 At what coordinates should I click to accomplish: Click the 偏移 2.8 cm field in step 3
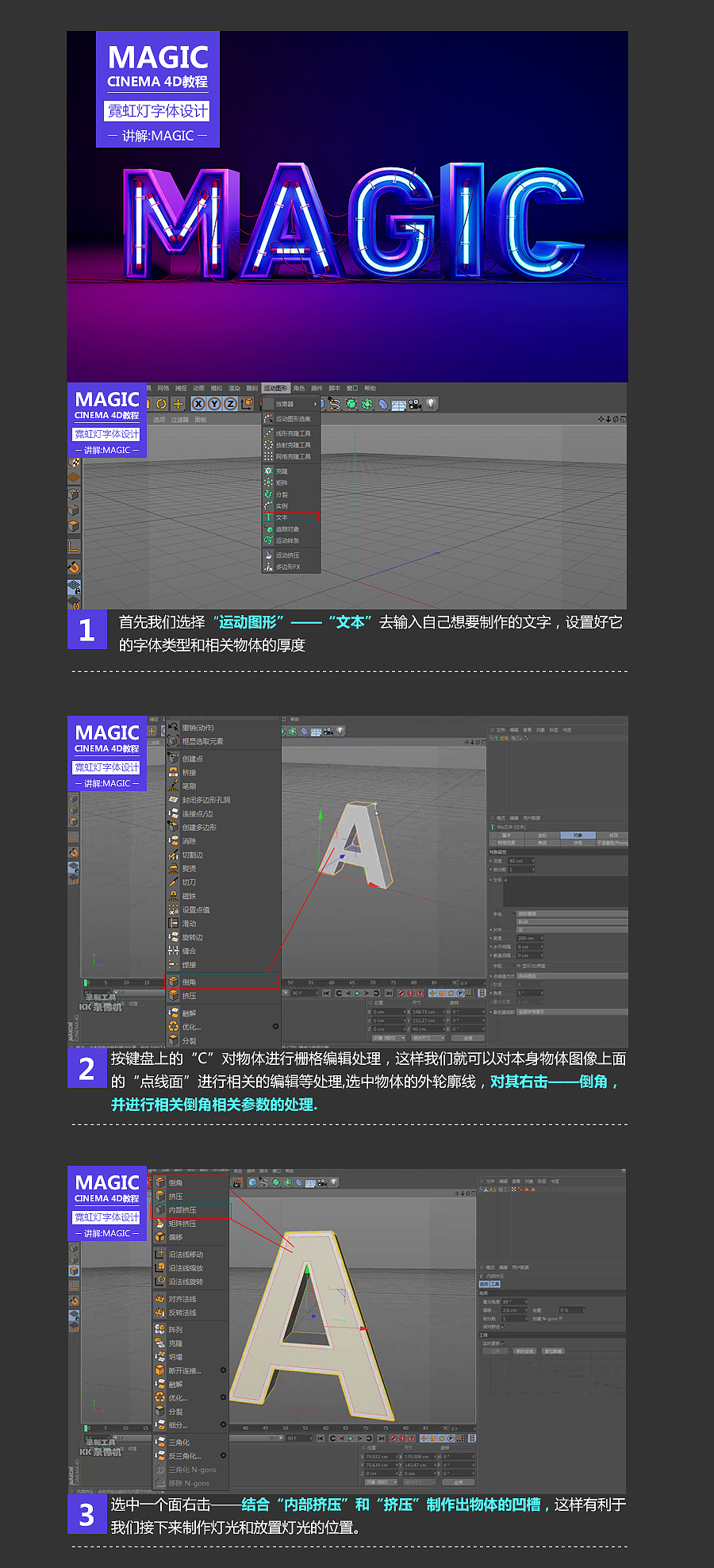click(514, 1310)
